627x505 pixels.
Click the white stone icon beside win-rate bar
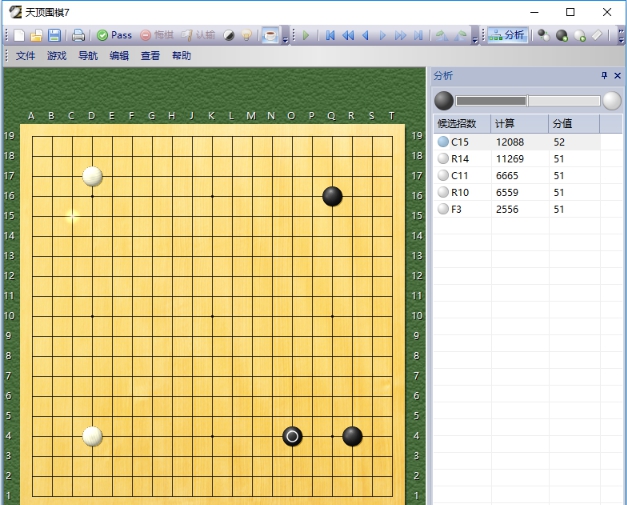(x=612, y=101)
